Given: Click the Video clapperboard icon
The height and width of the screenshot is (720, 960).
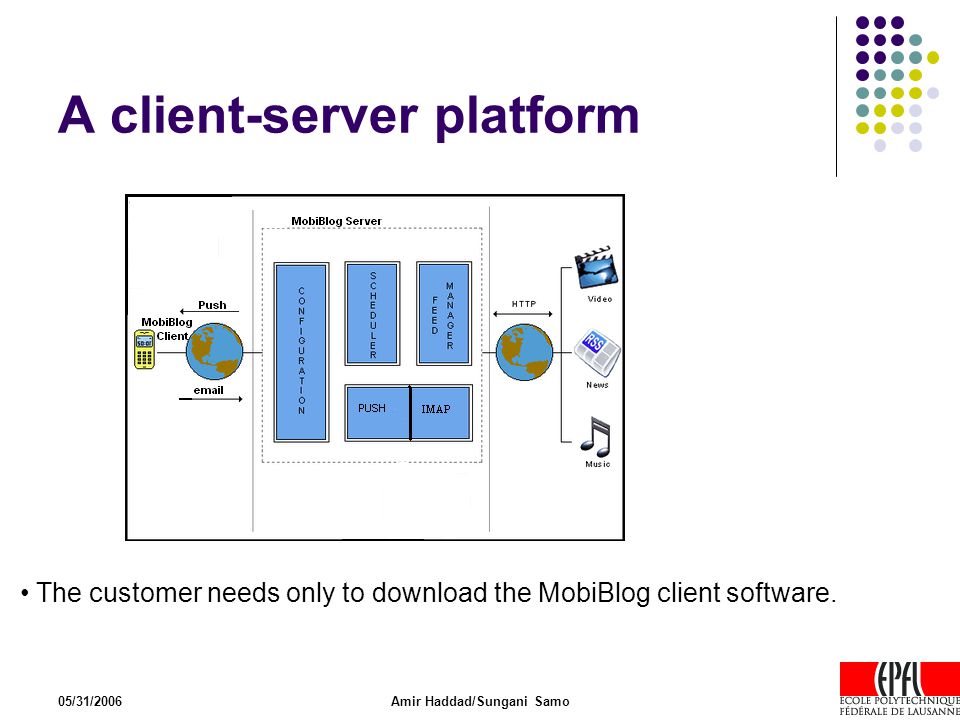Looking at the screenshot, I should tap(596, 267).
